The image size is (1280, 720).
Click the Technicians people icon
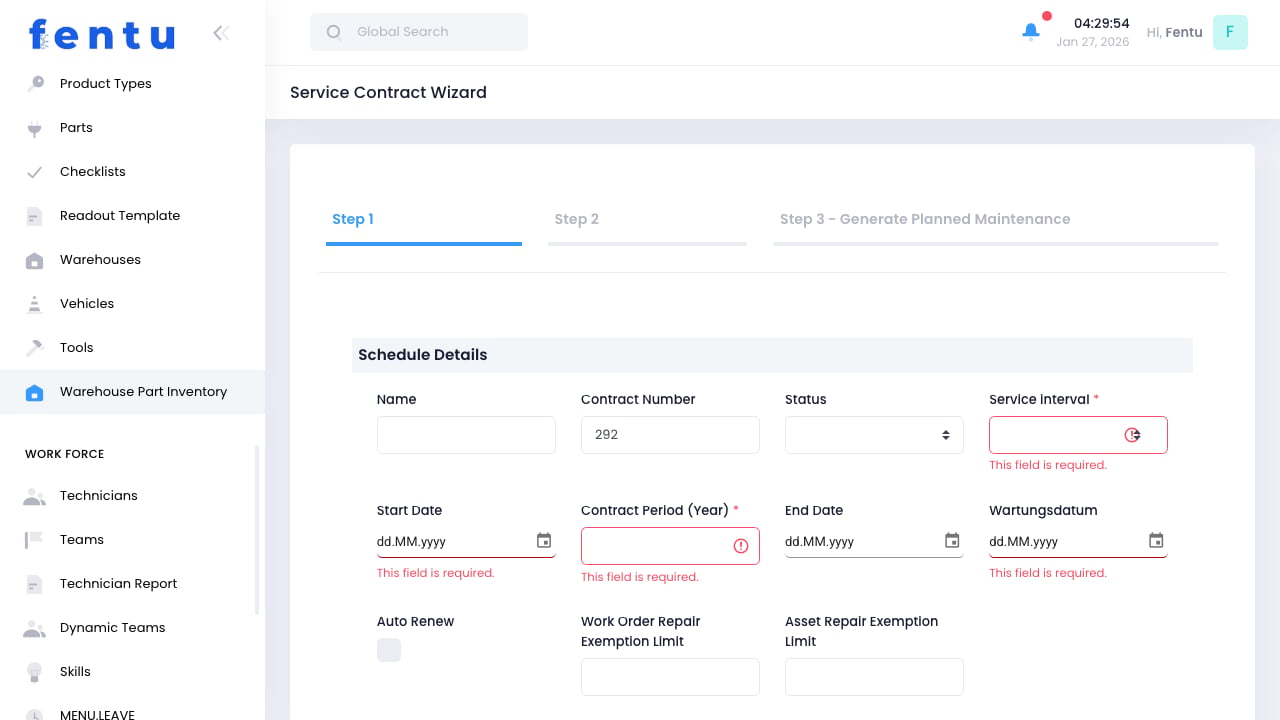point(35,496)
